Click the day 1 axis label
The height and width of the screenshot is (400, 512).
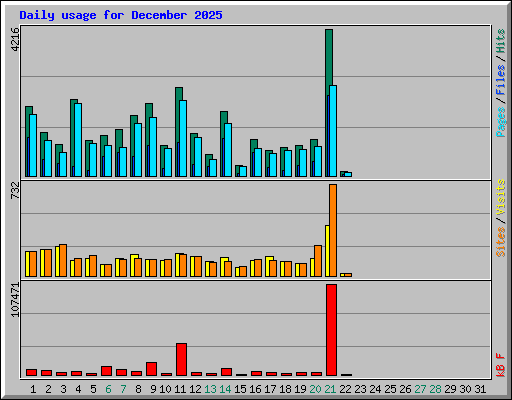tap(33, 389)
